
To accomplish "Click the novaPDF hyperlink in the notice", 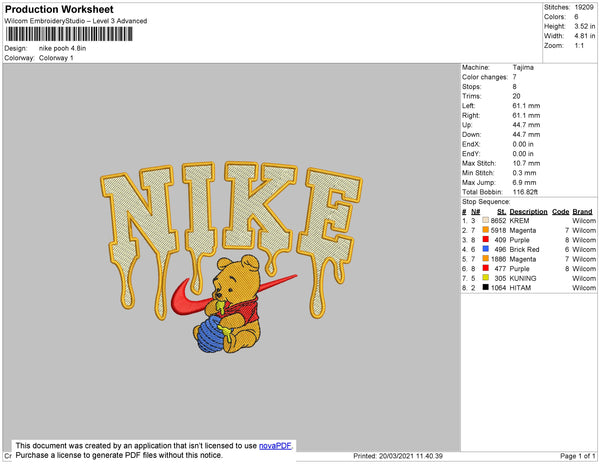I will [x=275, y=445].
